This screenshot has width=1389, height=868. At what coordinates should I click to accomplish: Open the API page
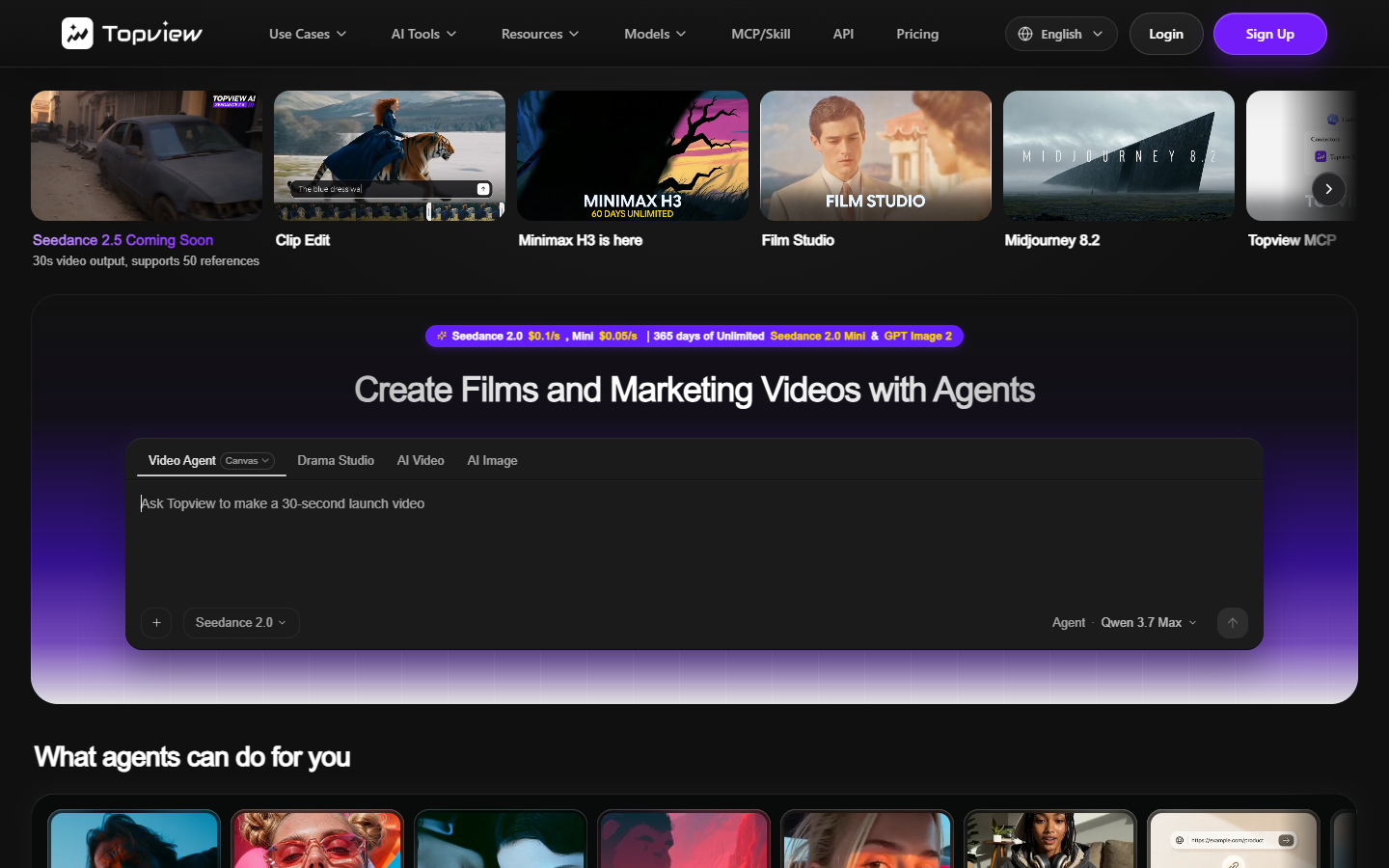pyautogui.click(x=843, y=34)
